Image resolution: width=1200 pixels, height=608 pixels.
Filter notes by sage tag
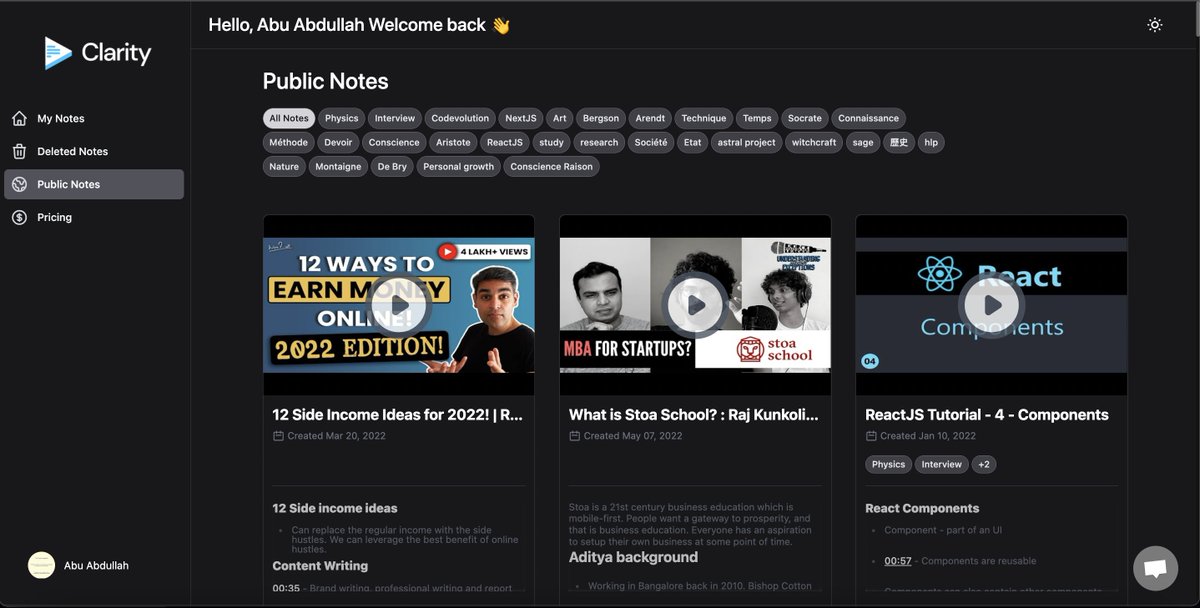point(863,142)
